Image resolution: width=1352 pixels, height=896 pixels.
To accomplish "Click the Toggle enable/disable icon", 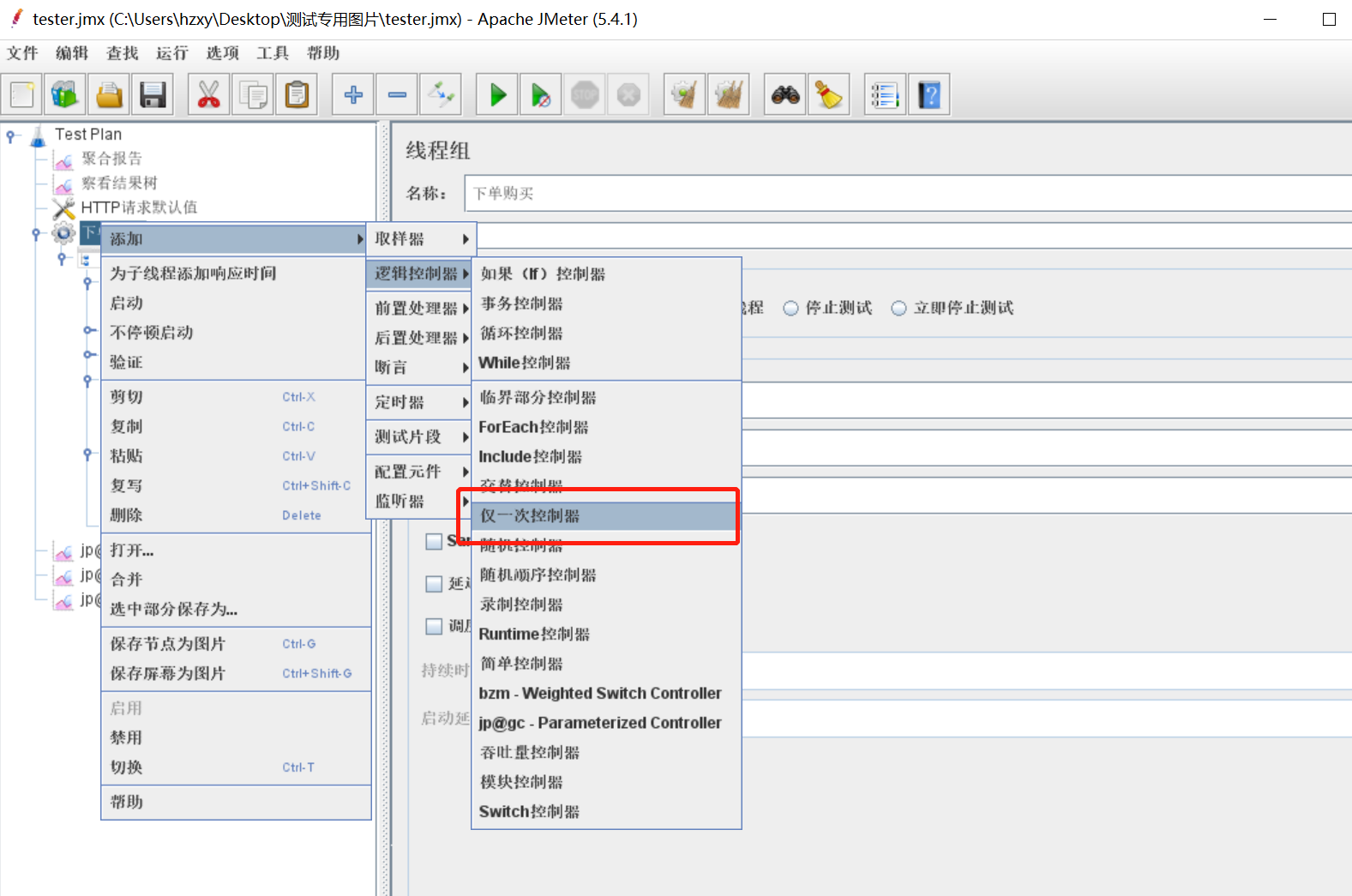I will (x=441, y=94).
